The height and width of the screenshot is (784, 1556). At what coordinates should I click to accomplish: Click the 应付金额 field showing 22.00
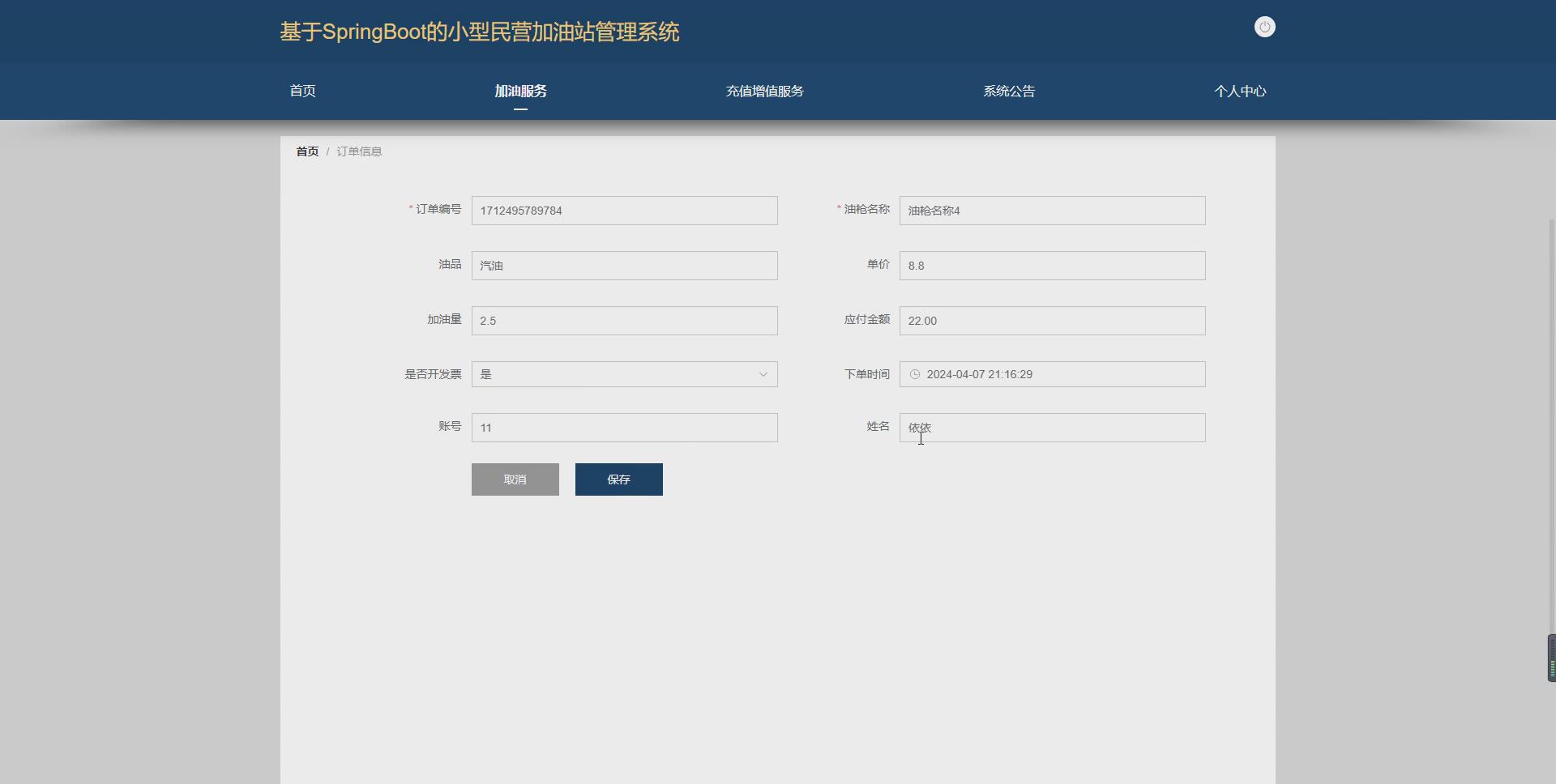click(1051, 320)
